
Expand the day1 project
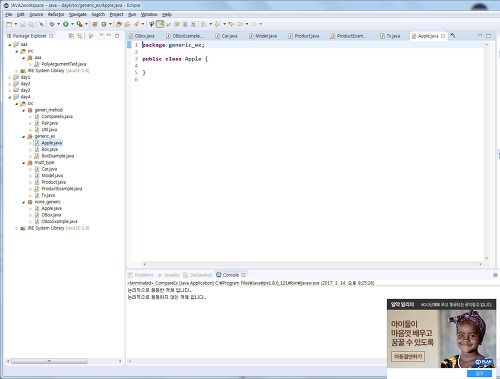coord(10,77)
